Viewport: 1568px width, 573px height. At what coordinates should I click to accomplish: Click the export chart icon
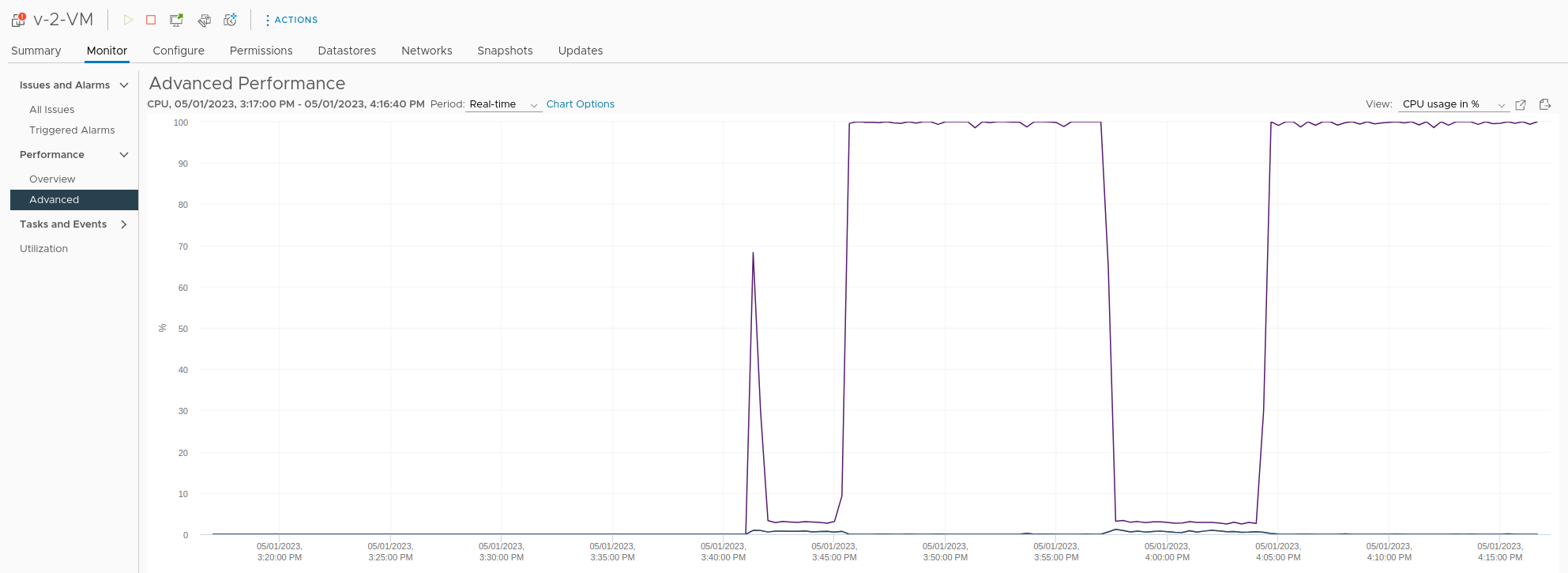[1545, 104]
